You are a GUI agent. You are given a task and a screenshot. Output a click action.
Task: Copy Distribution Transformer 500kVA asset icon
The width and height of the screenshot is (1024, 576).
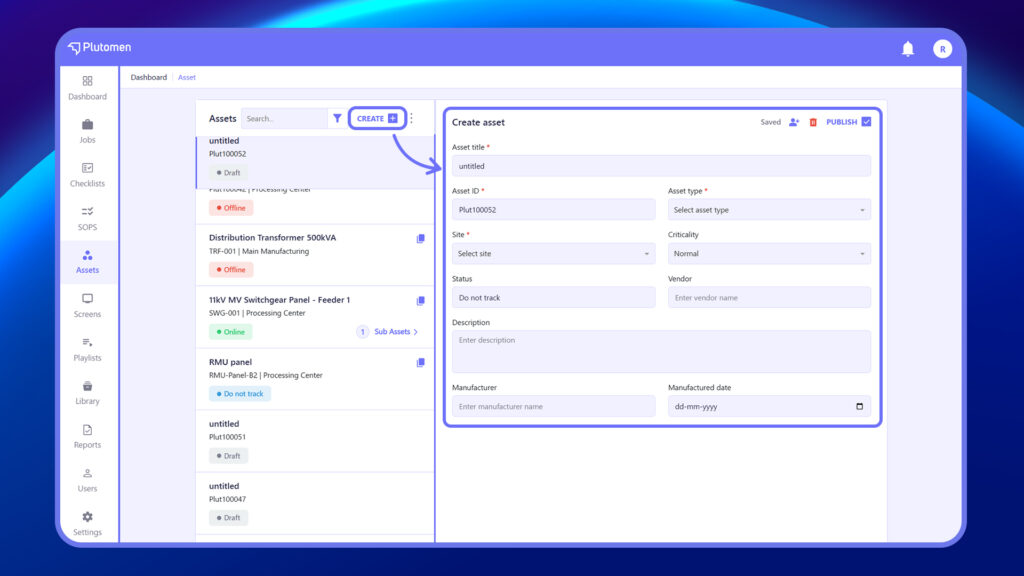click(421, 238)
